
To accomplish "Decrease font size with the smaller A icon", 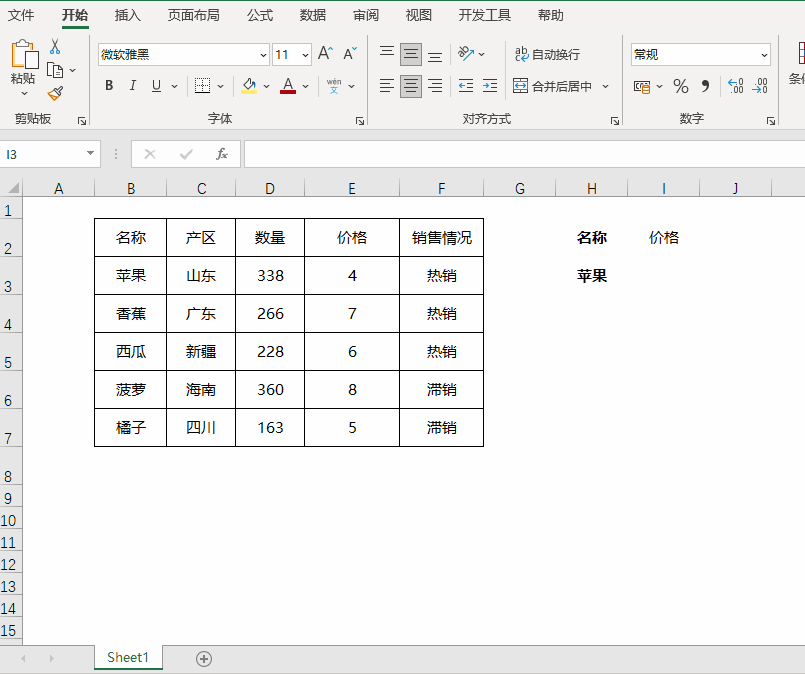I will 350,53.
